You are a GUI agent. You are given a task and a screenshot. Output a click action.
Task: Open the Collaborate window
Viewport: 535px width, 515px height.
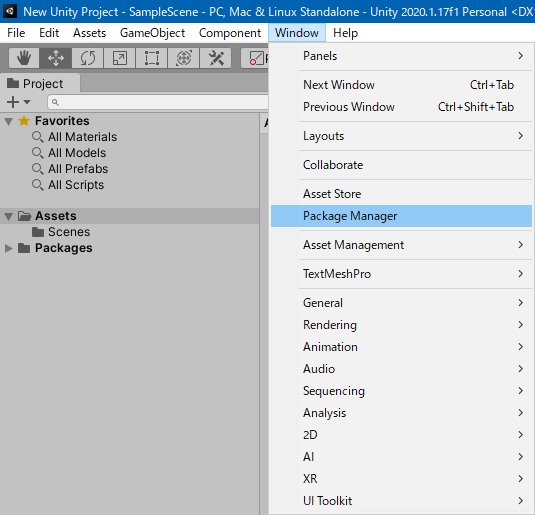(x=401, y=165)
